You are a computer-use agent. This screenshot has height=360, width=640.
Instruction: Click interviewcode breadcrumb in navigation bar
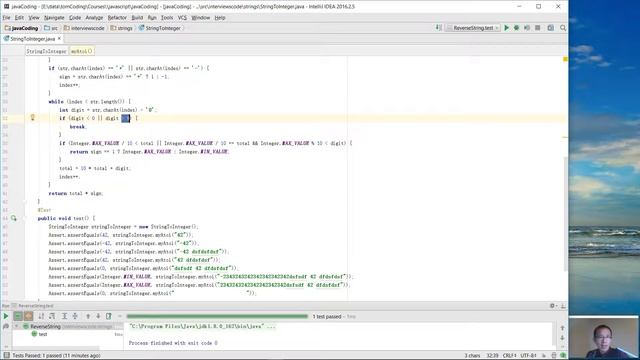84,28
